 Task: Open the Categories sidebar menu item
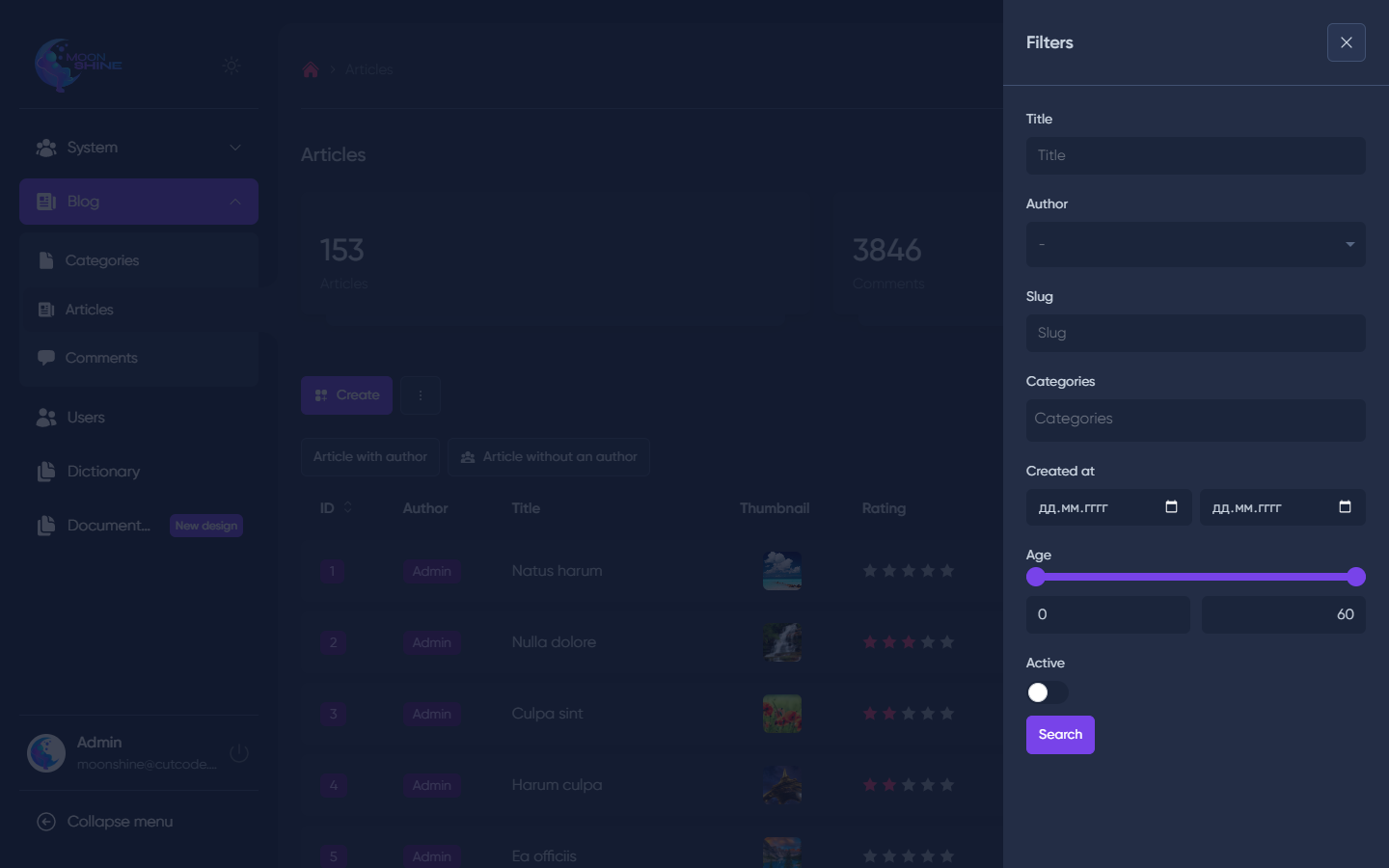click(x=102, y=260)
